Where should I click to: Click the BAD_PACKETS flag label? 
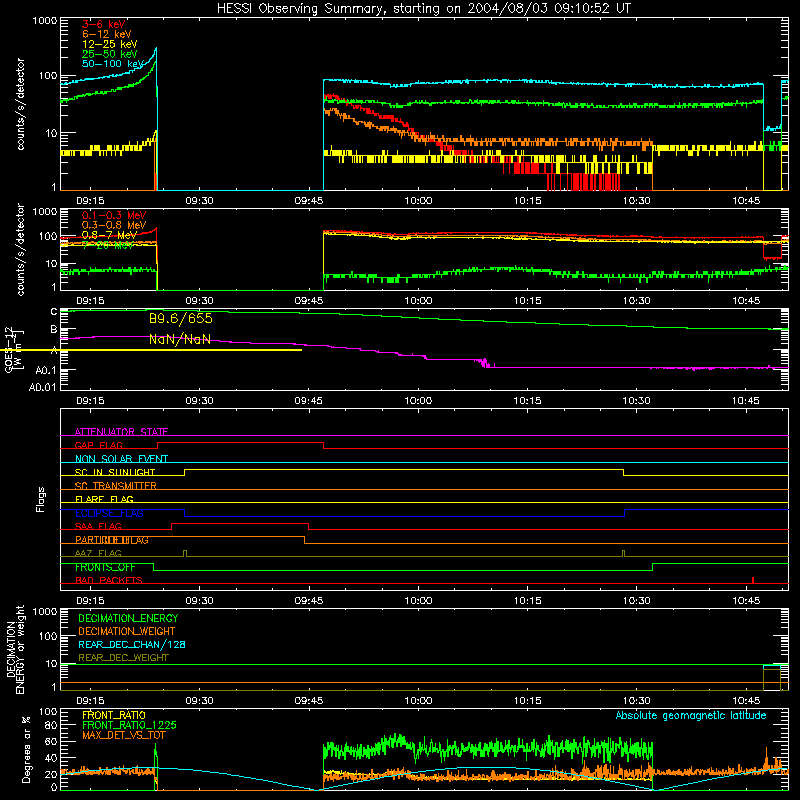pos(109,580)
